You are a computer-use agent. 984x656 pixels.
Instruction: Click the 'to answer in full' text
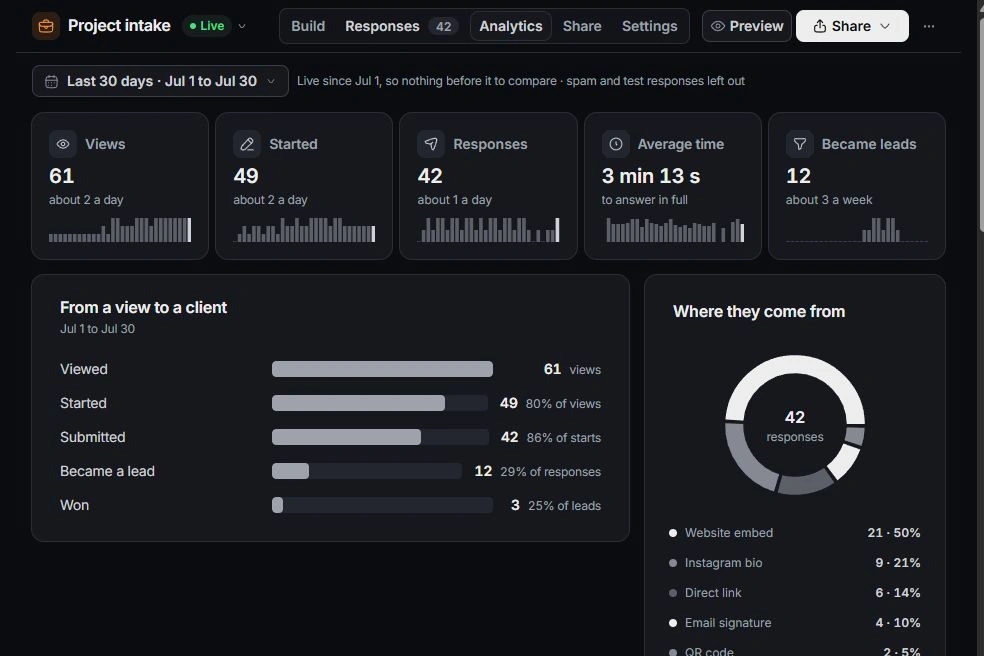click(644, 200)
